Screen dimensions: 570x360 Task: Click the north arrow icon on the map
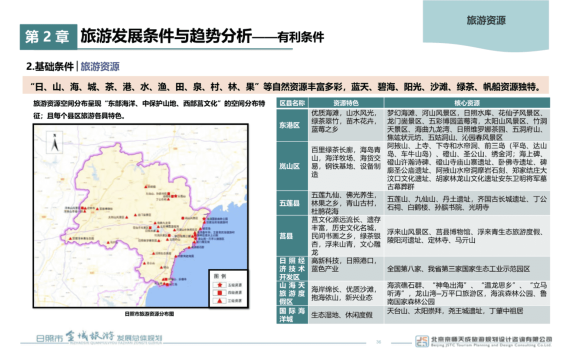coord(55,142)
